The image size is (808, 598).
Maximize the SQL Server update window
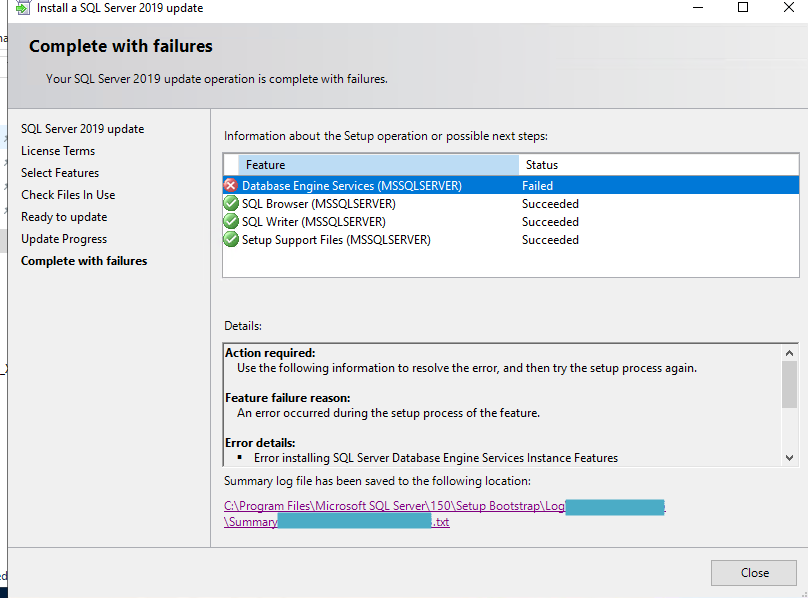pyautogui.click(x=743, y=7)
